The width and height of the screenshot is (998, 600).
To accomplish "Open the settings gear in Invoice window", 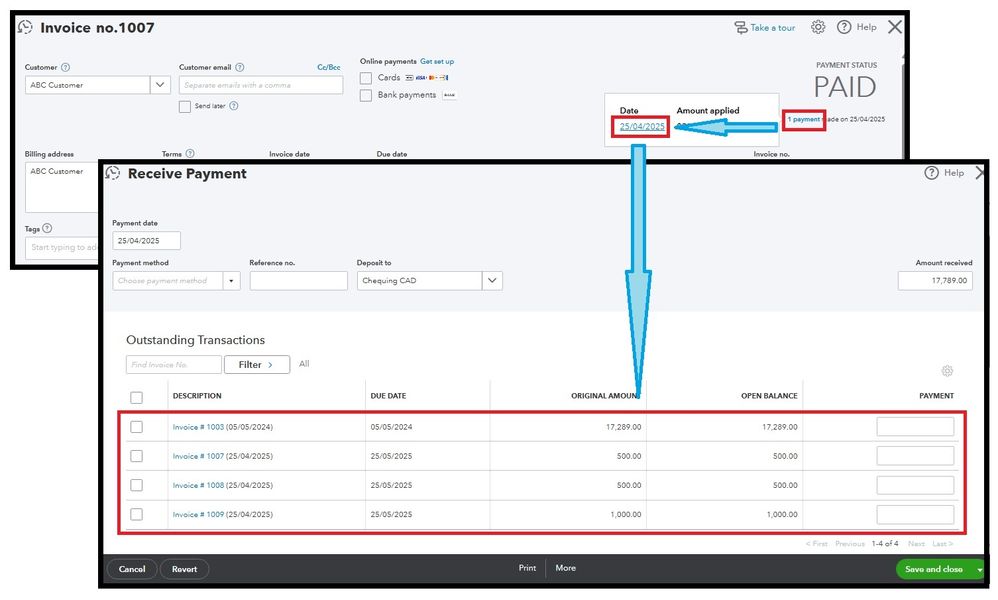I will pyautogui.click(x=818, y=27).
